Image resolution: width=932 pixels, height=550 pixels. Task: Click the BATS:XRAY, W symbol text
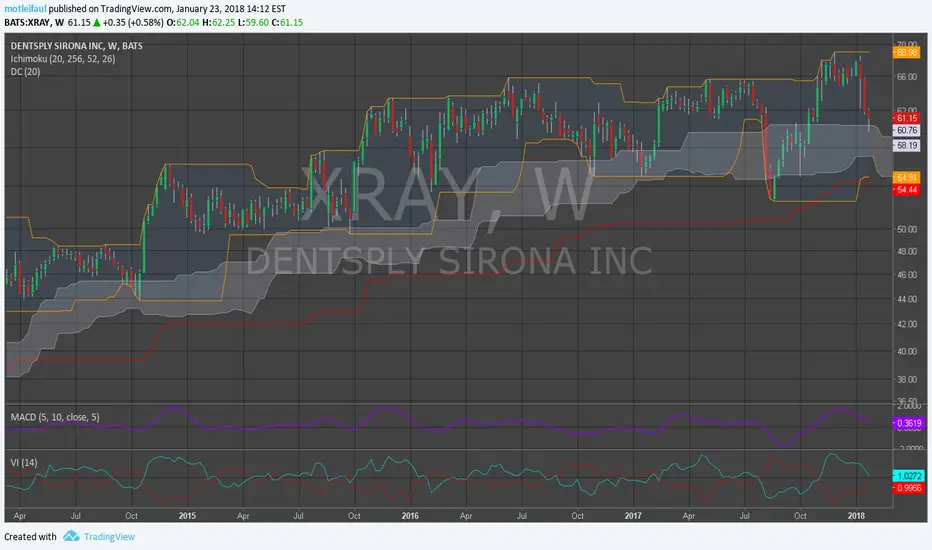pos(34,23)
